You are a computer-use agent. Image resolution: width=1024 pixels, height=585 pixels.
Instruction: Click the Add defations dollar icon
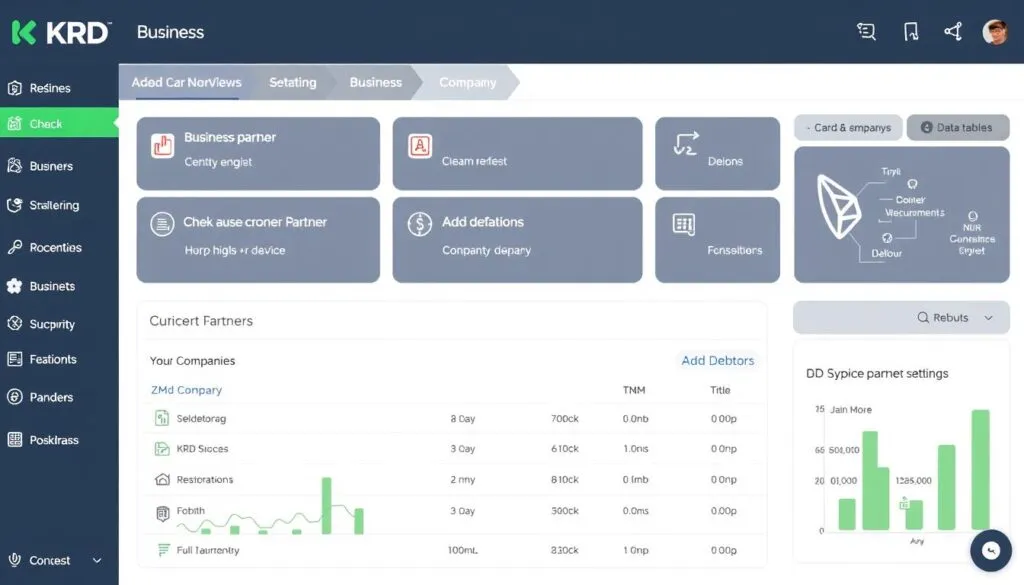(x=419, y=224)
